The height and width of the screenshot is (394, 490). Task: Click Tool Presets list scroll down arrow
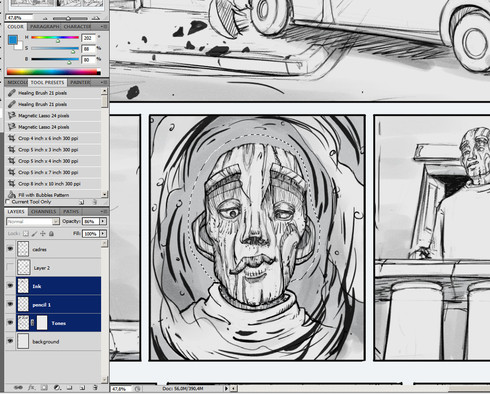(x=105, y=194)
